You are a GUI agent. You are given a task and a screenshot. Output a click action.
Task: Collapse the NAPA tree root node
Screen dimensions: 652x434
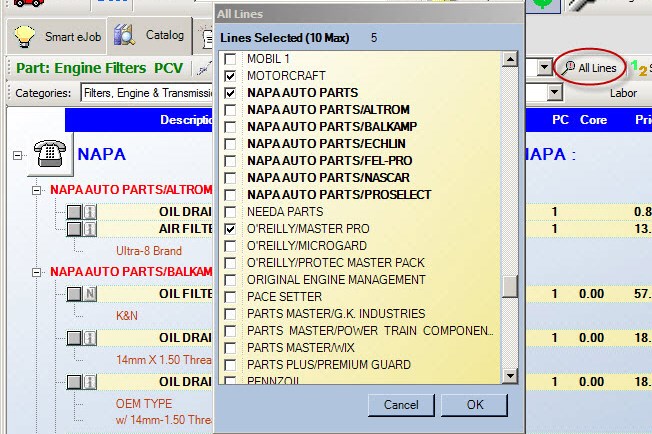coord(17,155)
